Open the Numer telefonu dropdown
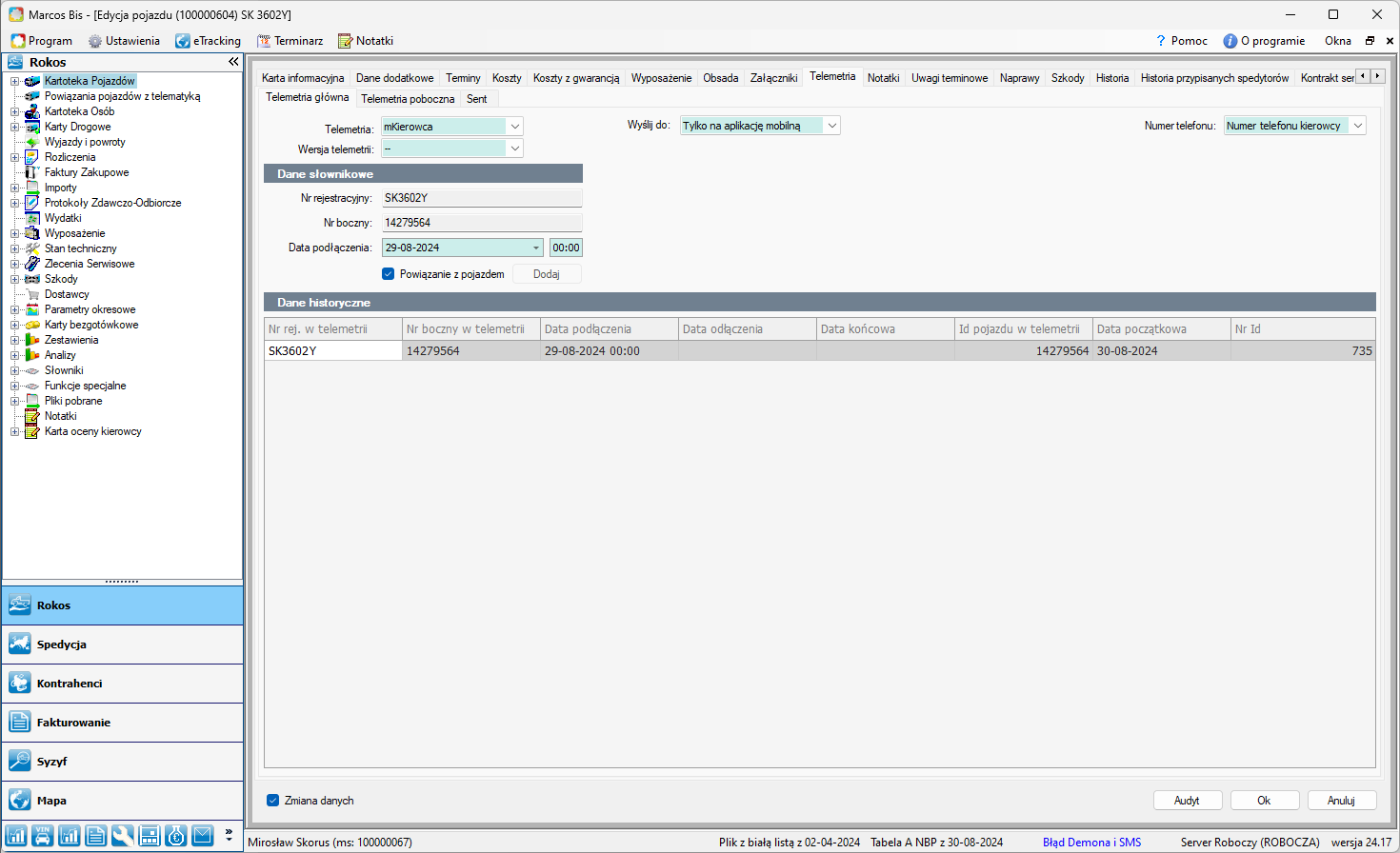This screenshot has height=853, width=1400. (x=1358, y=126)
